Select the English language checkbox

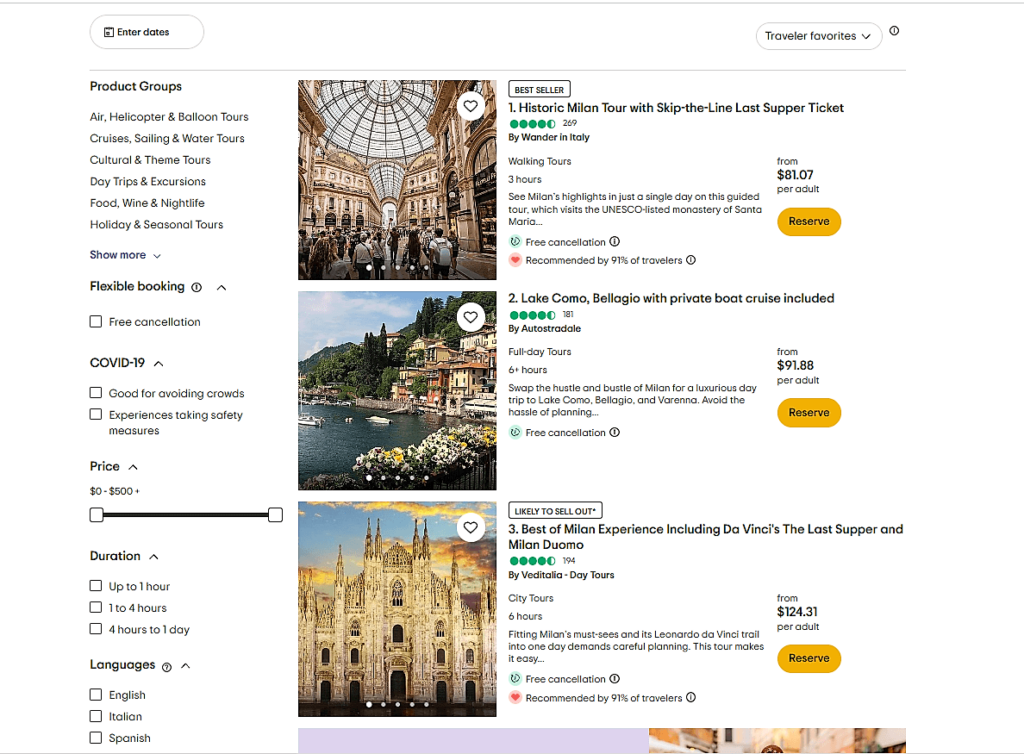pos(95,694)
